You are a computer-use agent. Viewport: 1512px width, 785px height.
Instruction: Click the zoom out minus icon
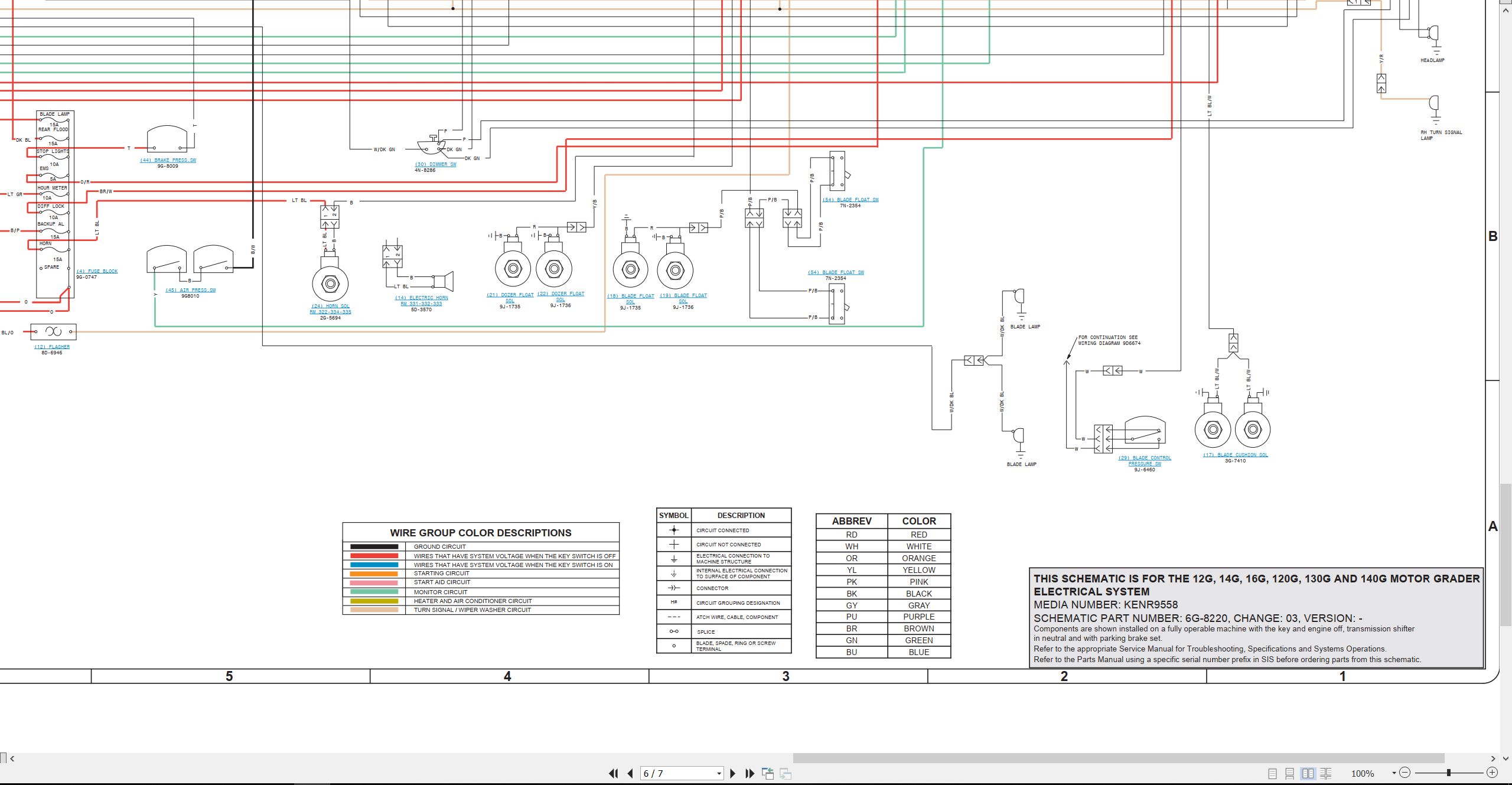[1405, 773]
